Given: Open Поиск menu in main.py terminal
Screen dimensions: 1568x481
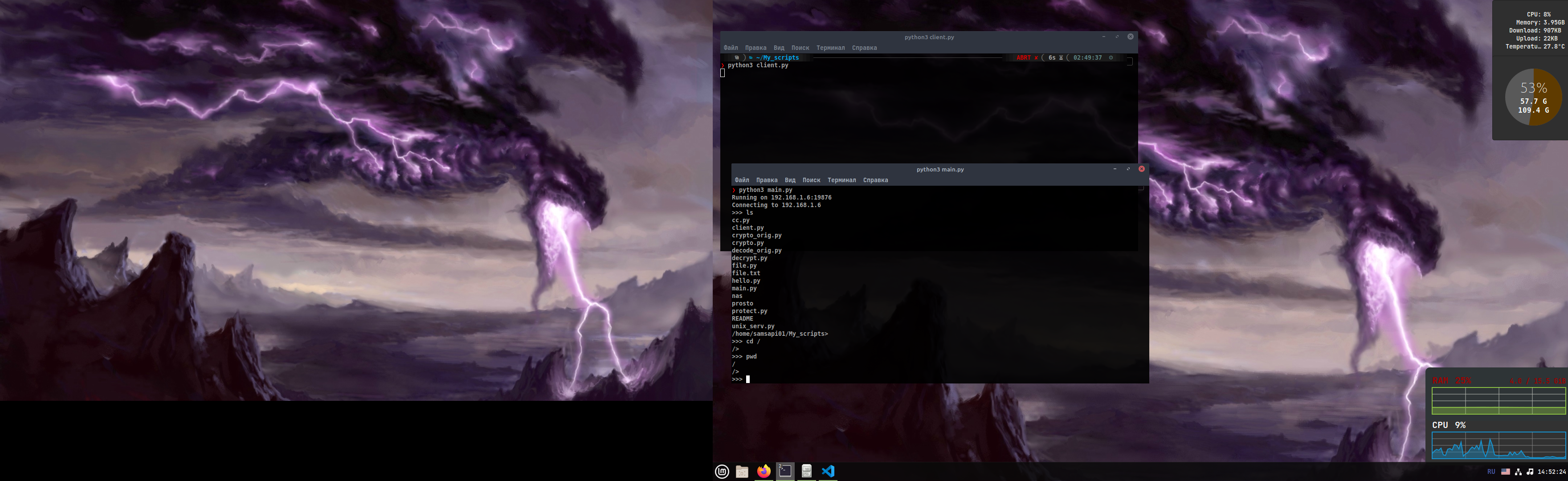Looking at the screenshot, I should [x=811, y=180].
